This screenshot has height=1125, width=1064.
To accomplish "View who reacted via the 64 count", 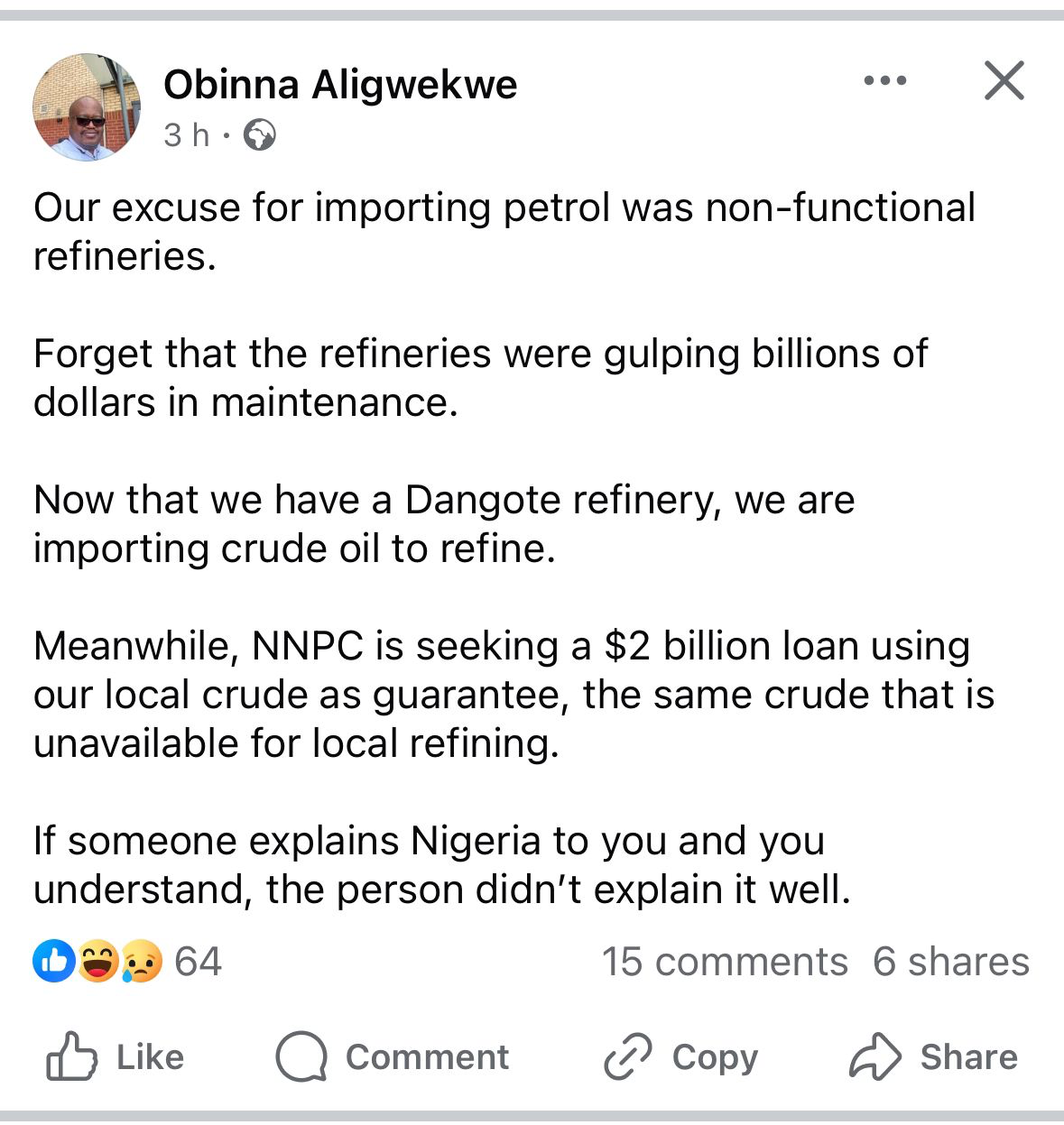I will 198,962.
